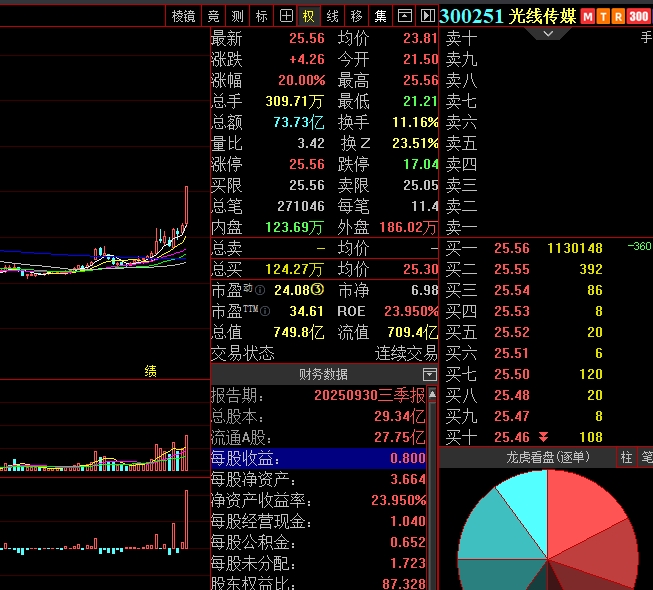653x590 pixels.
Task: Click the 买十 price 25.46
Action: [512, 437]
